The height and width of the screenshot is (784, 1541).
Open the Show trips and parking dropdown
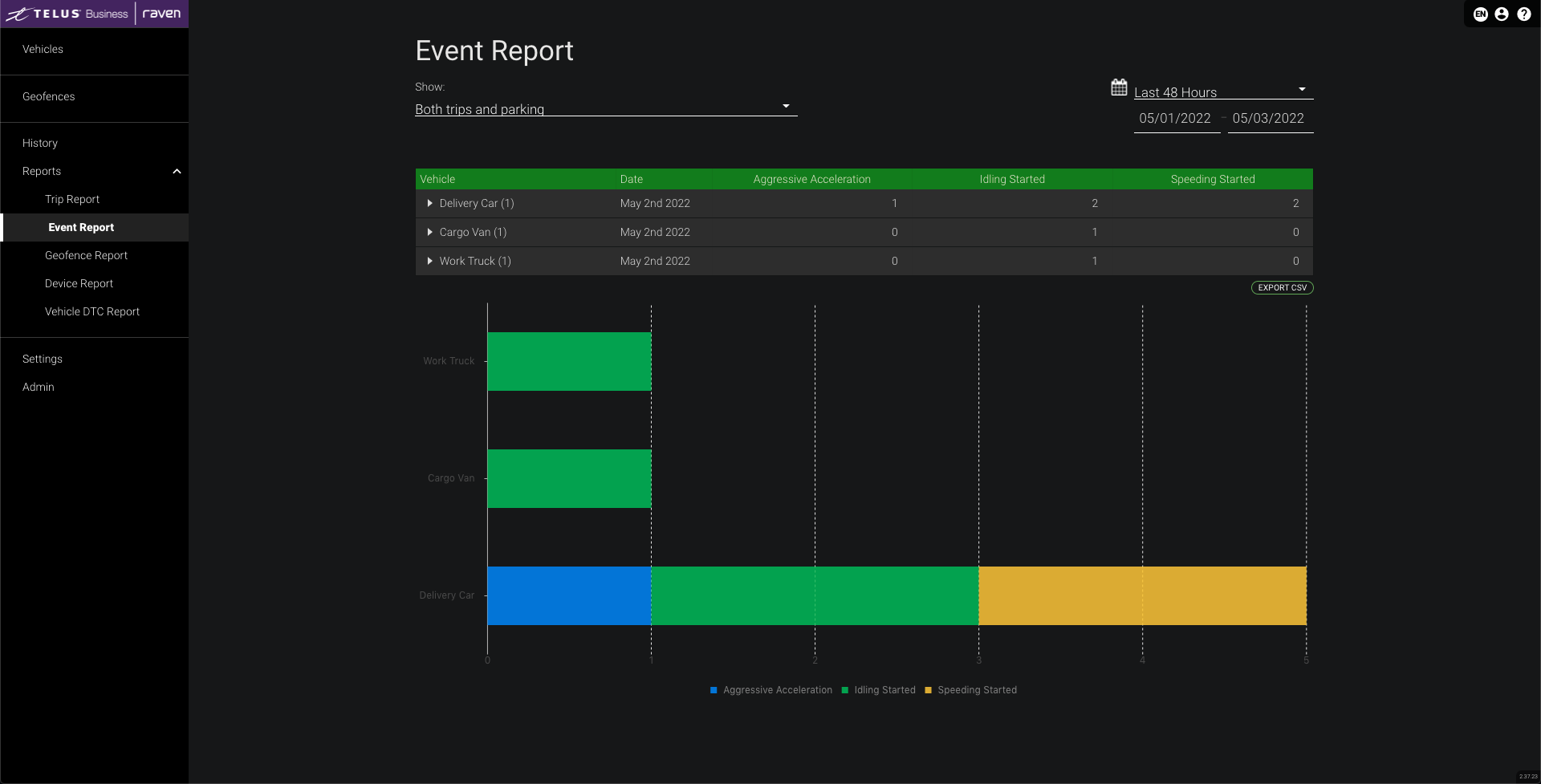click(x=606, y=108)
